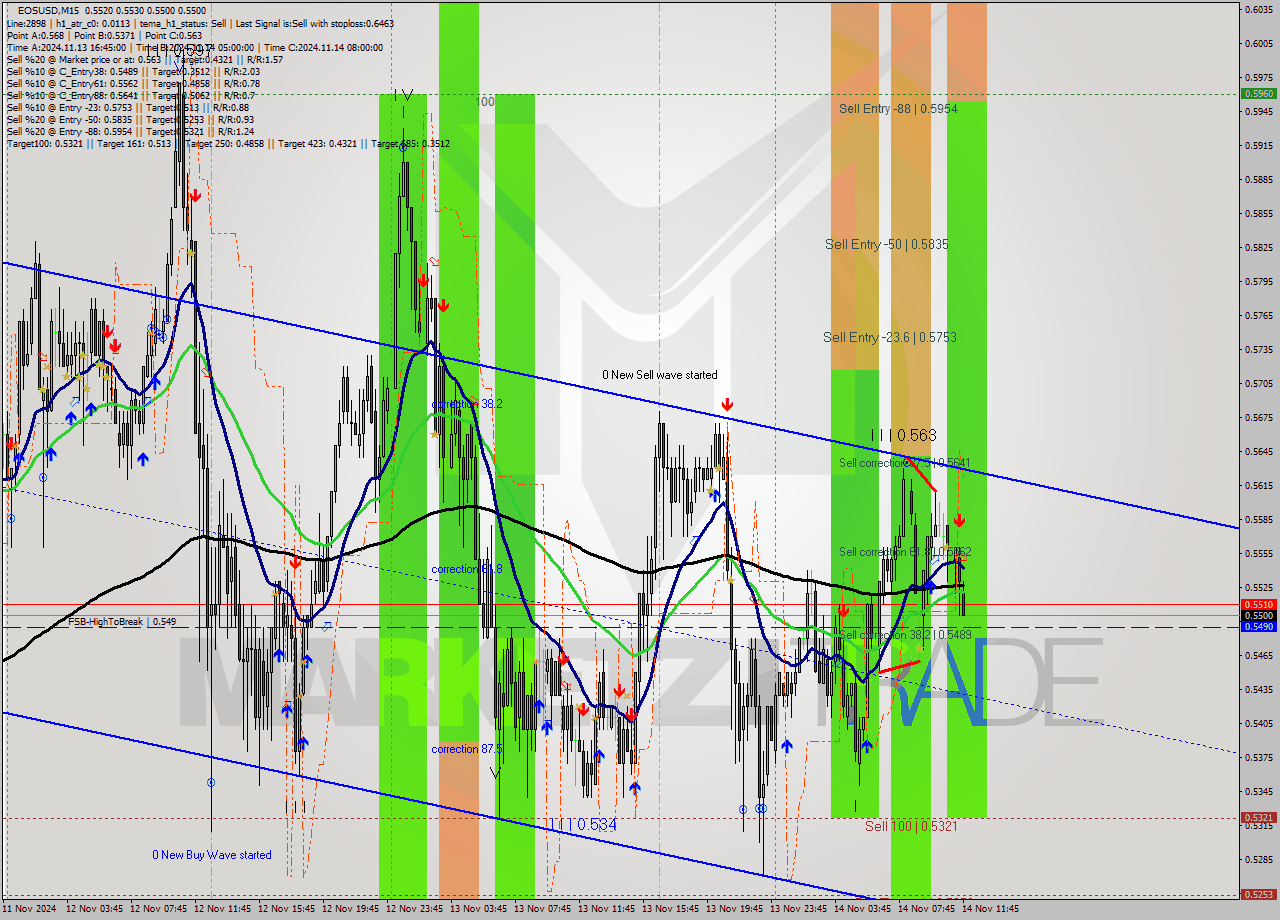This screenshot has width=1280, height=920.
Task: Click the red down arrow above the 13 Nov 19:45 candles
Action: tap(727, 405)
